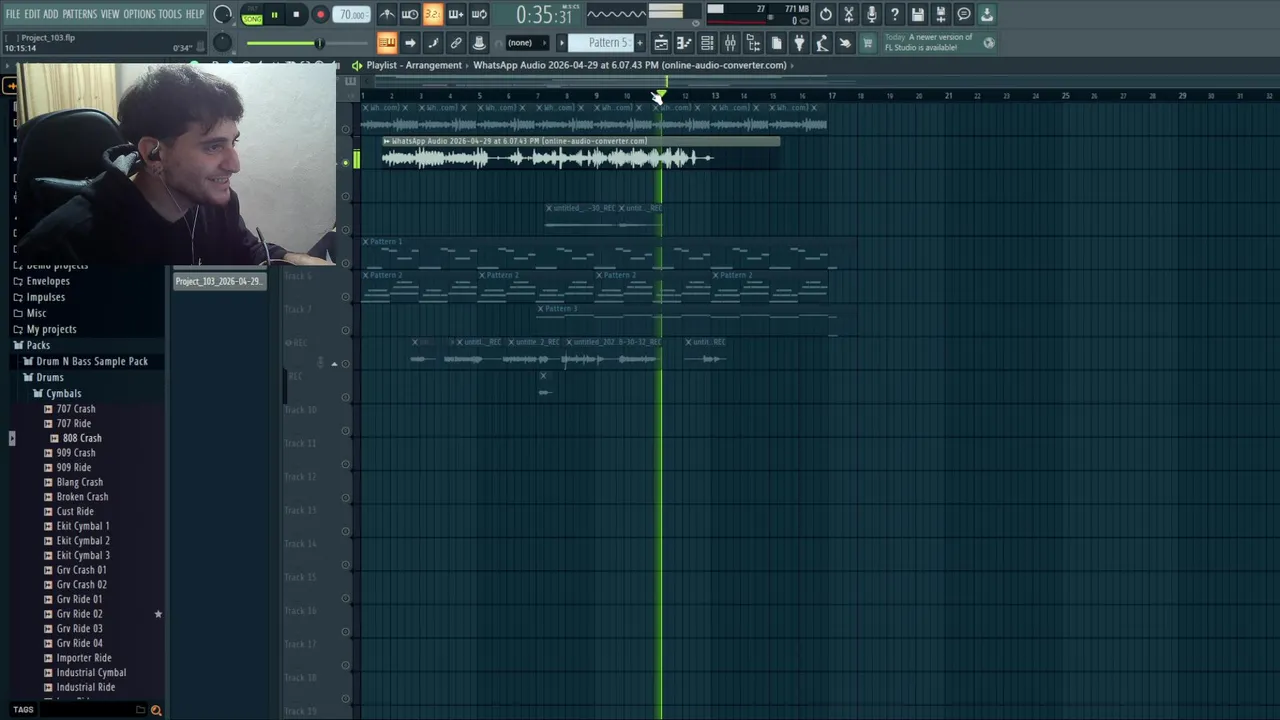Open the VIEW menu
The width and height of the screenshot is (1280, 720).
(x=110, y=14)
